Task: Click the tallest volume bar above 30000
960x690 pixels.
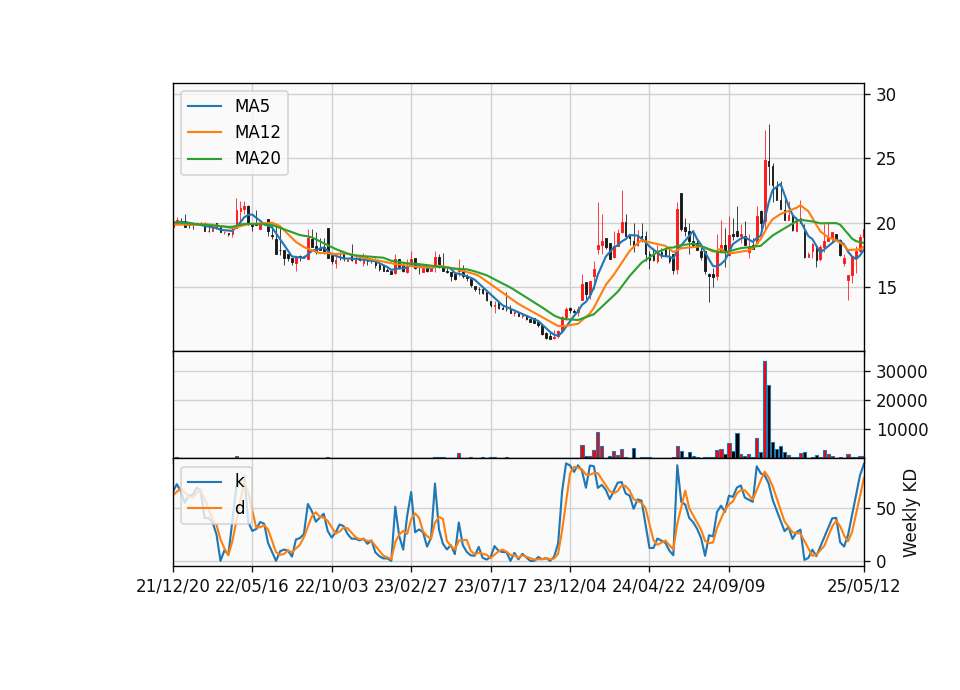Action: [765, 409]
